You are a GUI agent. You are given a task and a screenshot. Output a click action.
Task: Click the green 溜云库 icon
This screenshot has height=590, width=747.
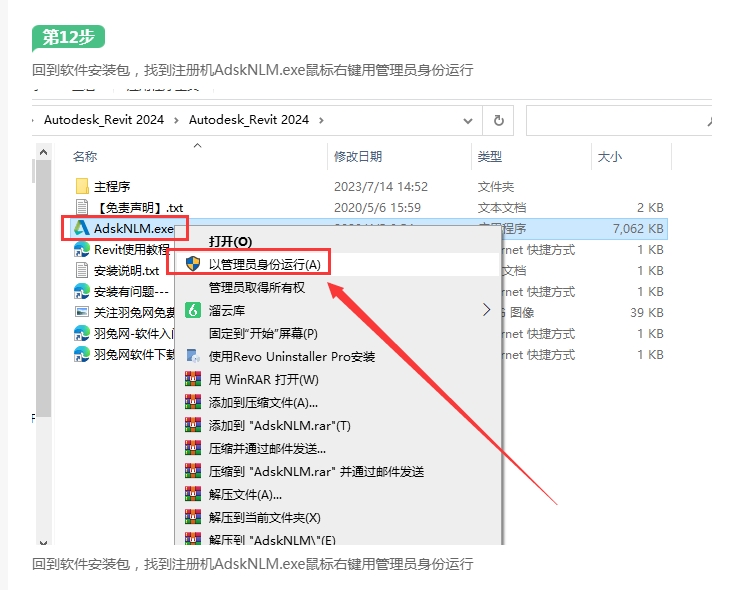(x=193, y=310)
